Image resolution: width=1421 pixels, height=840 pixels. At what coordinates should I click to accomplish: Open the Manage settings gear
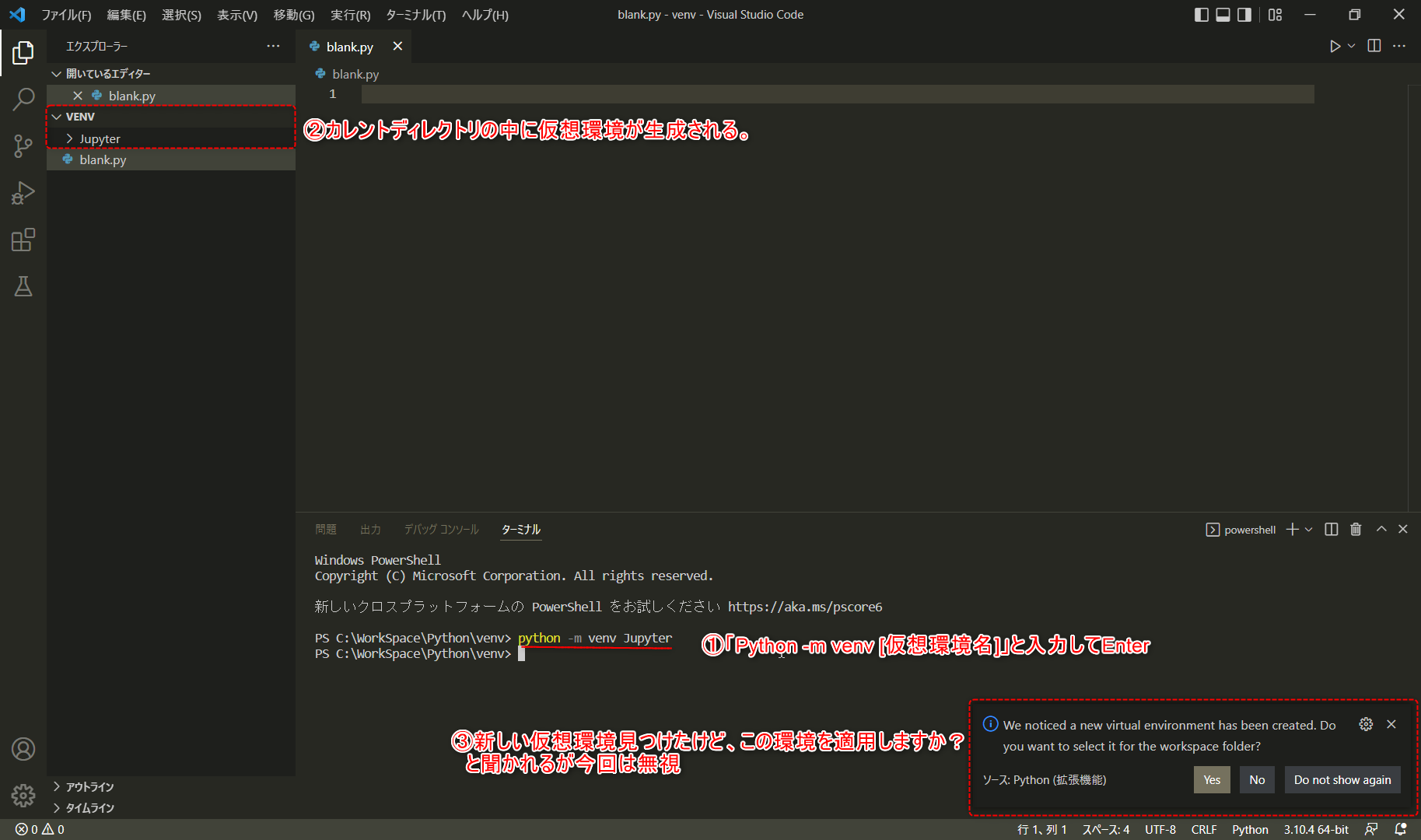coord(23,796)
